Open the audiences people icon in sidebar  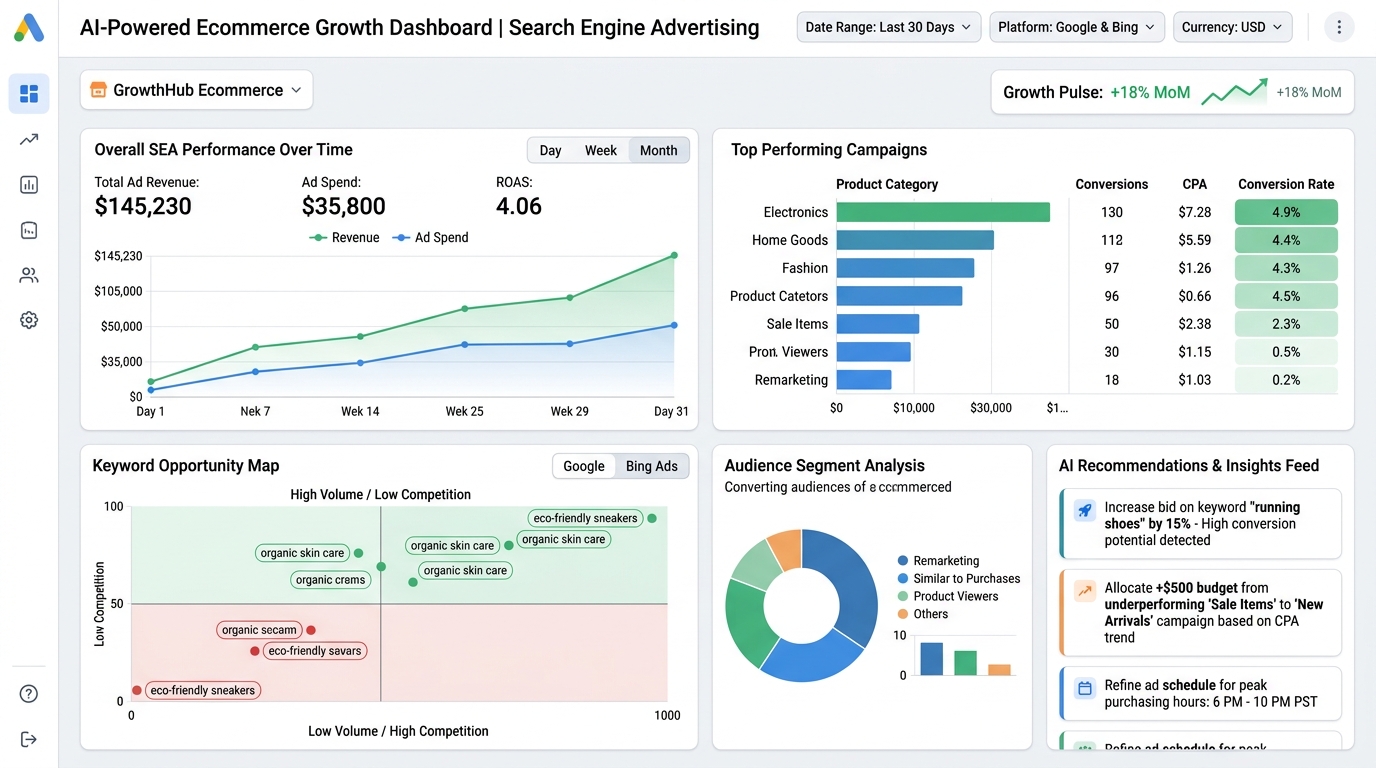point(29,275)
